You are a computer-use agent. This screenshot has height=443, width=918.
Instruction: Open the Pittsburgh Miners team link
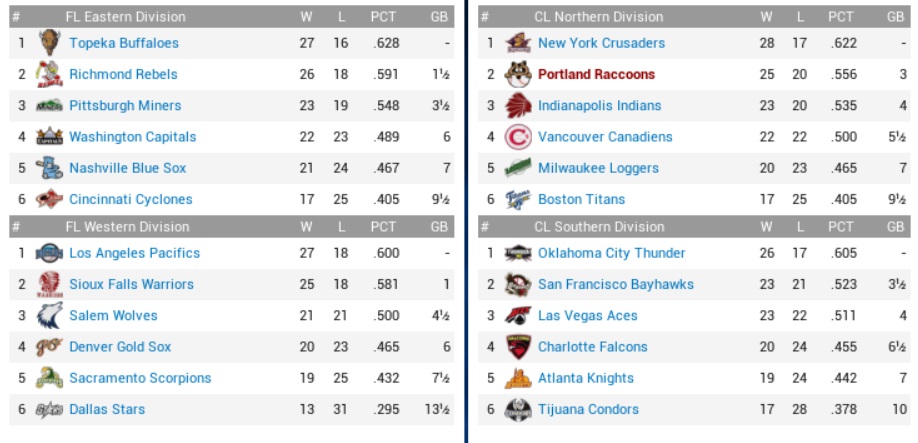click(125, 106)
